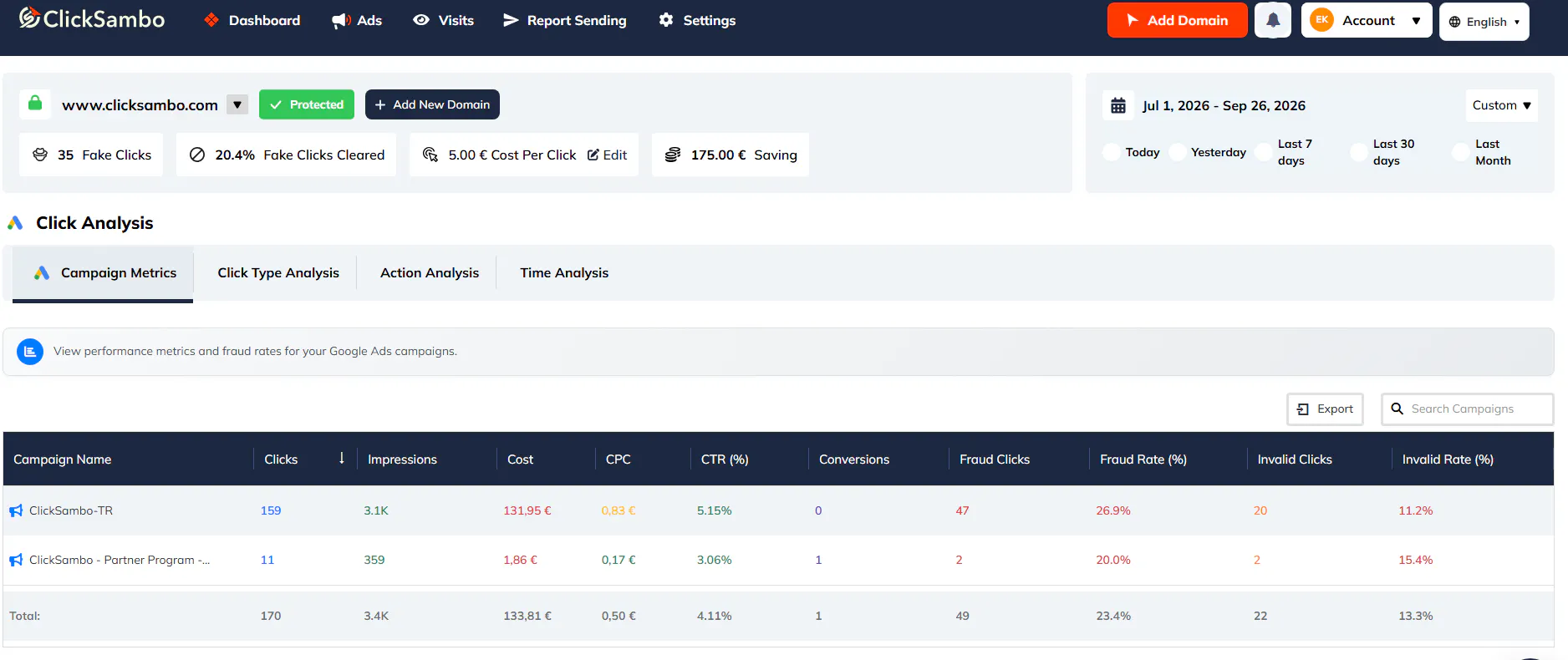Expand the Account dropdown arrow
The height and width of the screenshot is (660, 1568).
(1416, 21)
